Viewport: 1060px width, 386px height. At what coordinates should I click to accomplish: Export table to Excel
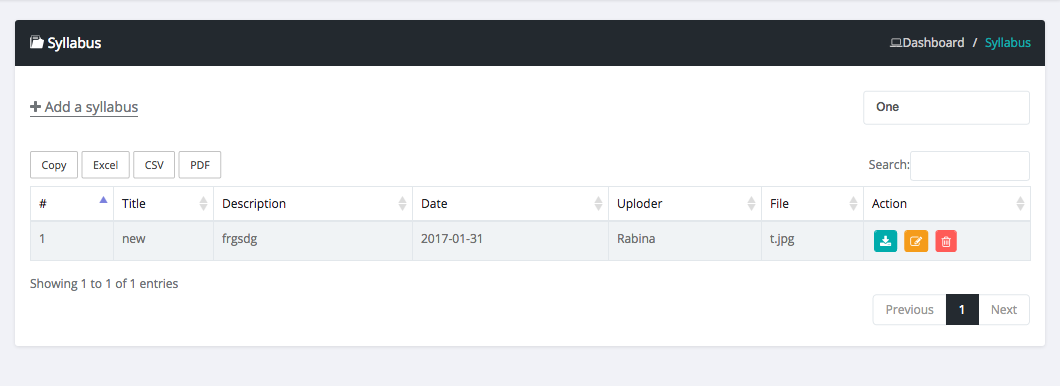pyautogui.click(x=105, y=165)
